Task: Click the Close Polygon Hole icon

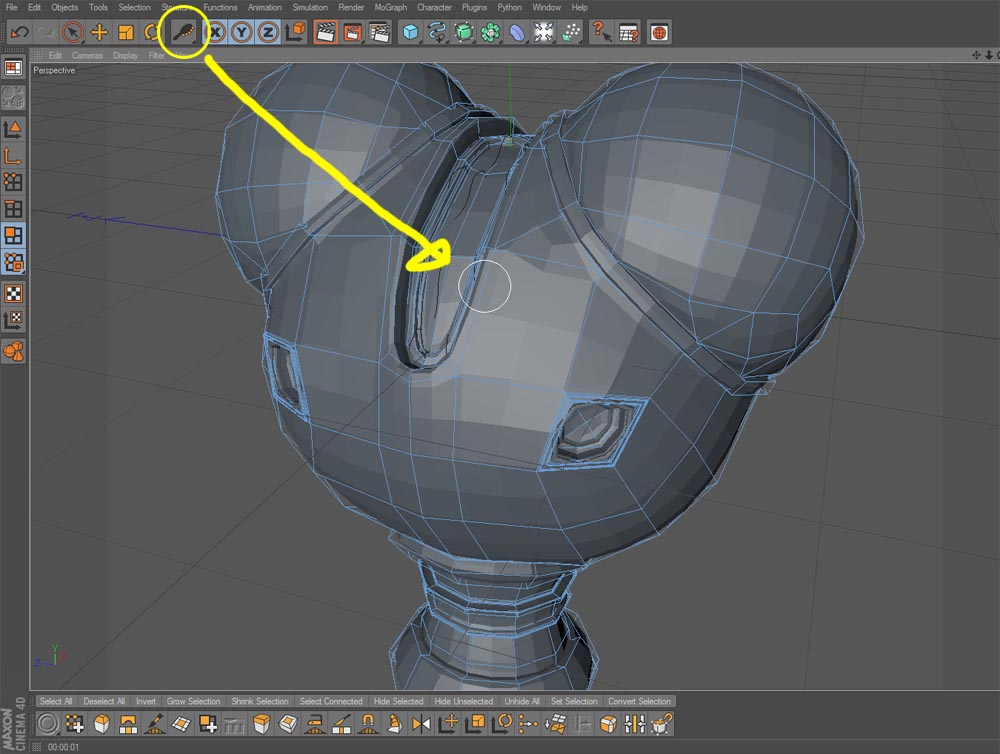Action: 182,723
